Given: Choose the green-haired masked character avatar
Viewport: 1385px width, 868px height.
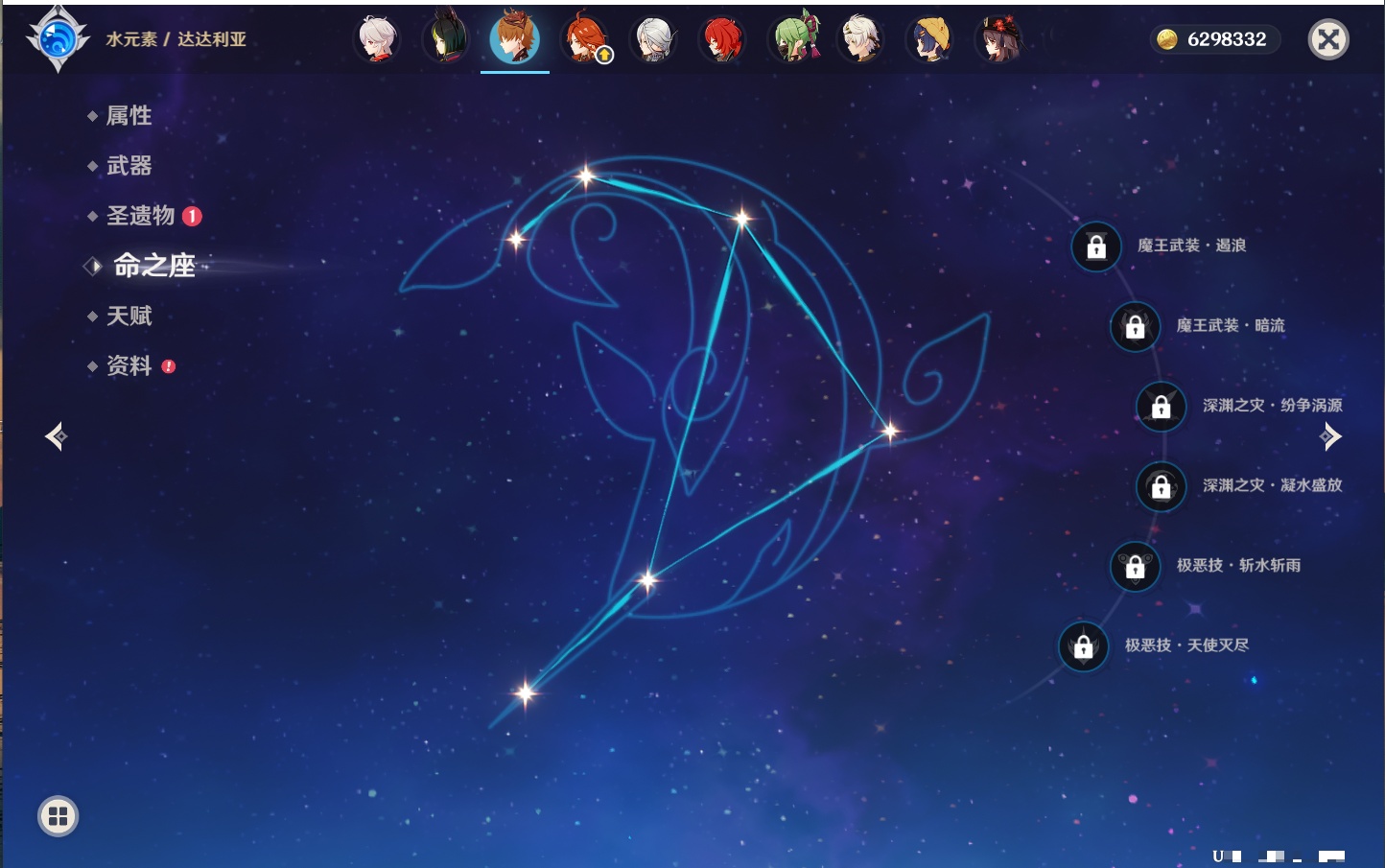Looking at the screenshot, I should (x=793, y=39).
